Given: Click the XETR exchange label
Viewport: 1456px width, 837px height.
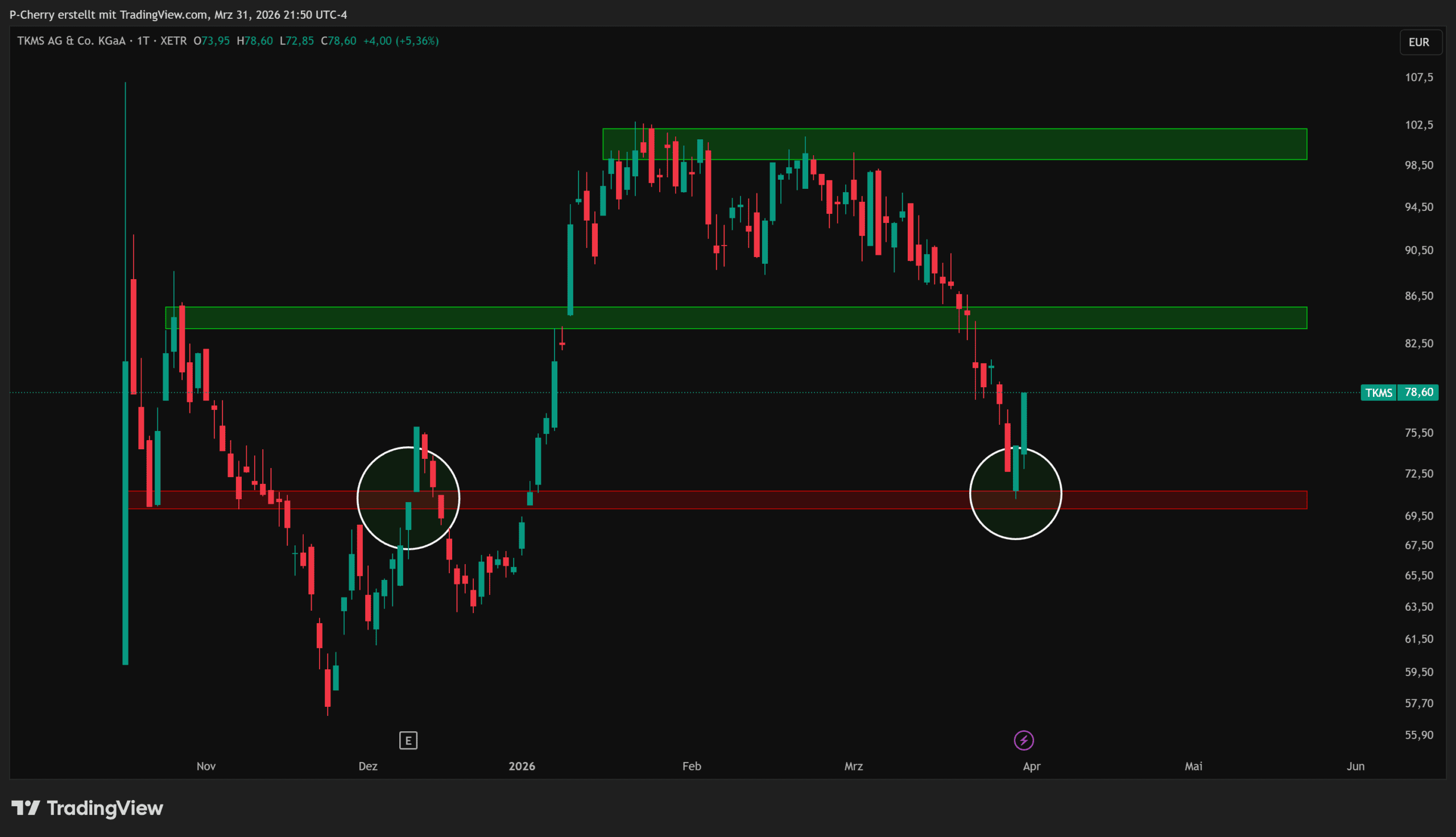Looking at the screenshot, I should 173,41.
